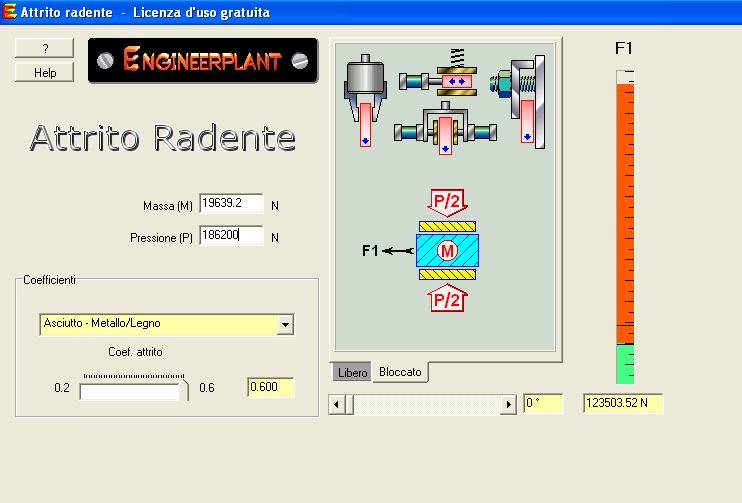Screen dimensions: 742x503
Task: Click the upper P/2 pressure arrow
Action: [x=446, y=203]
